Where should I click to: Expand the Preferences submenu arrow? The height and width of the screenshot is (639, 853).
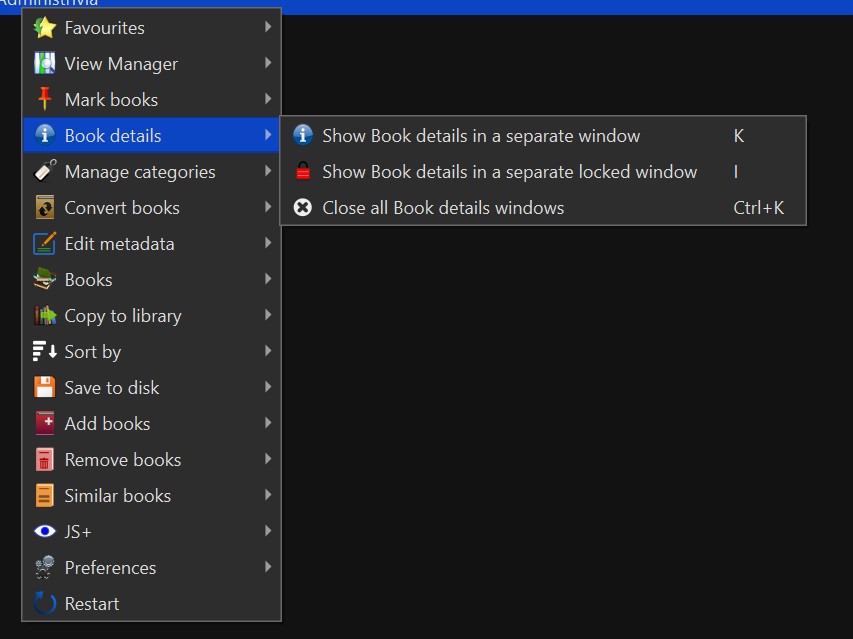coord(268,568)
